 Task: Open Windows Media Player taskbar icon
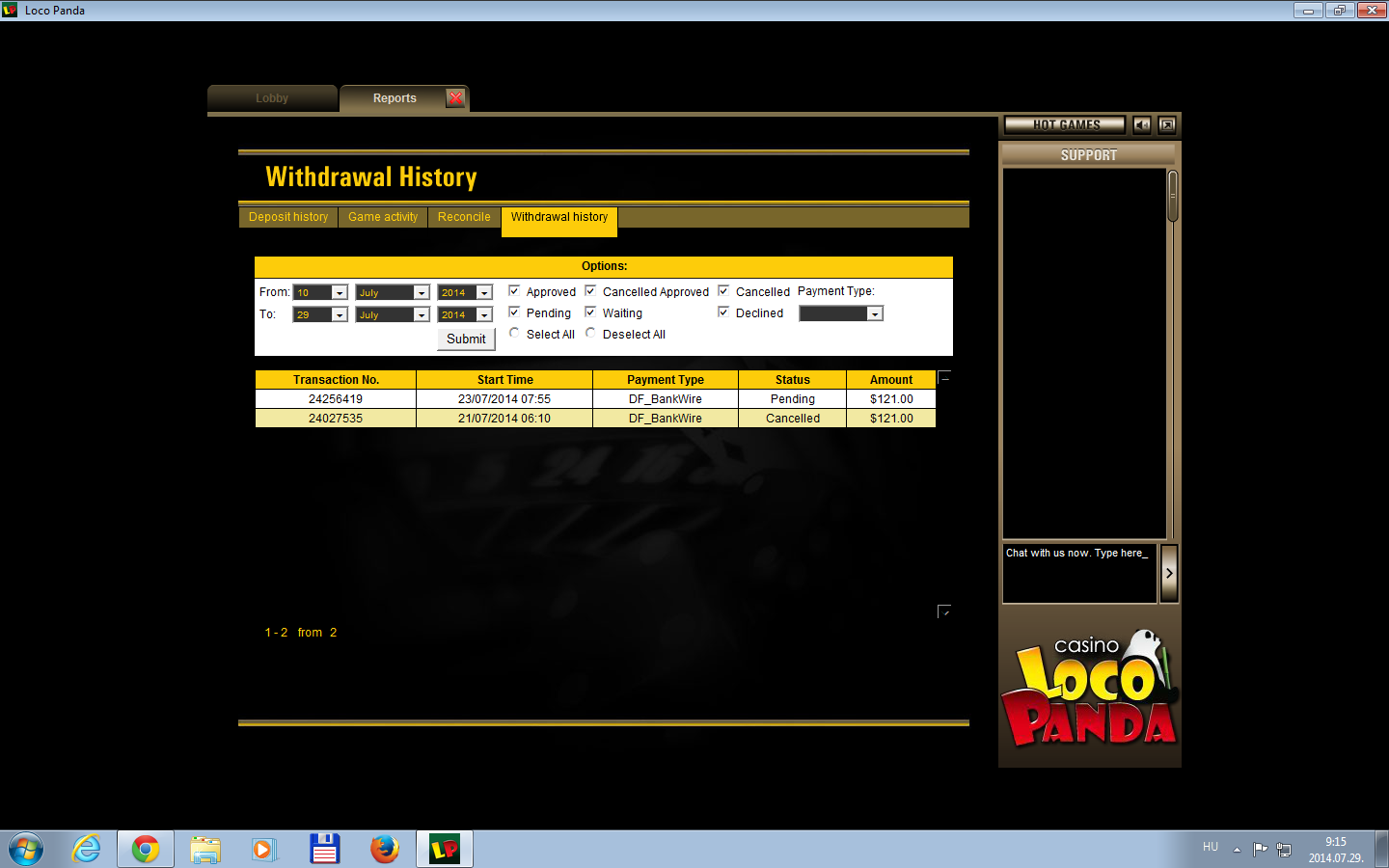click(x=263, y=850)
